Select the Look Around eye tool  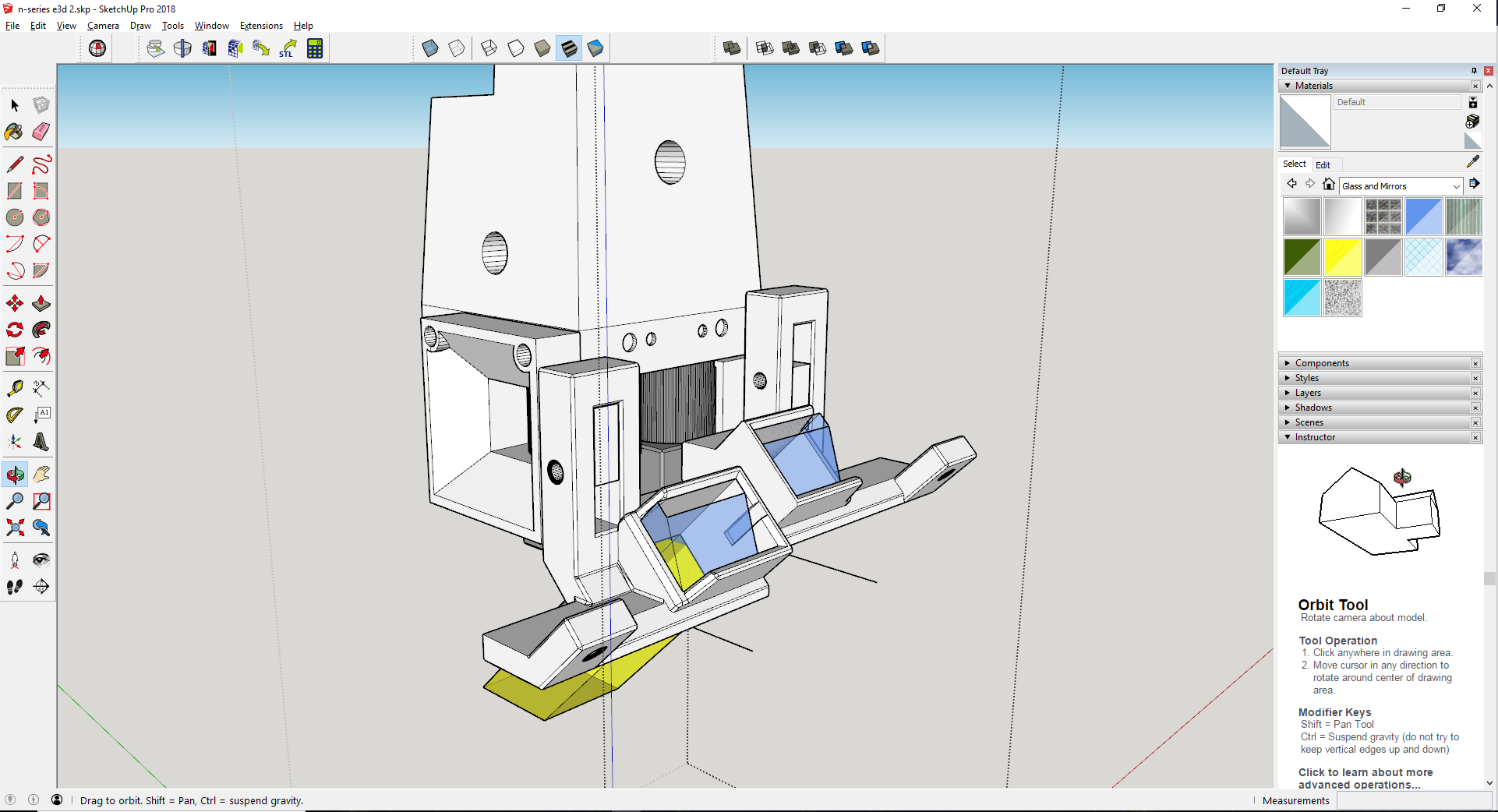click(41, 560)
